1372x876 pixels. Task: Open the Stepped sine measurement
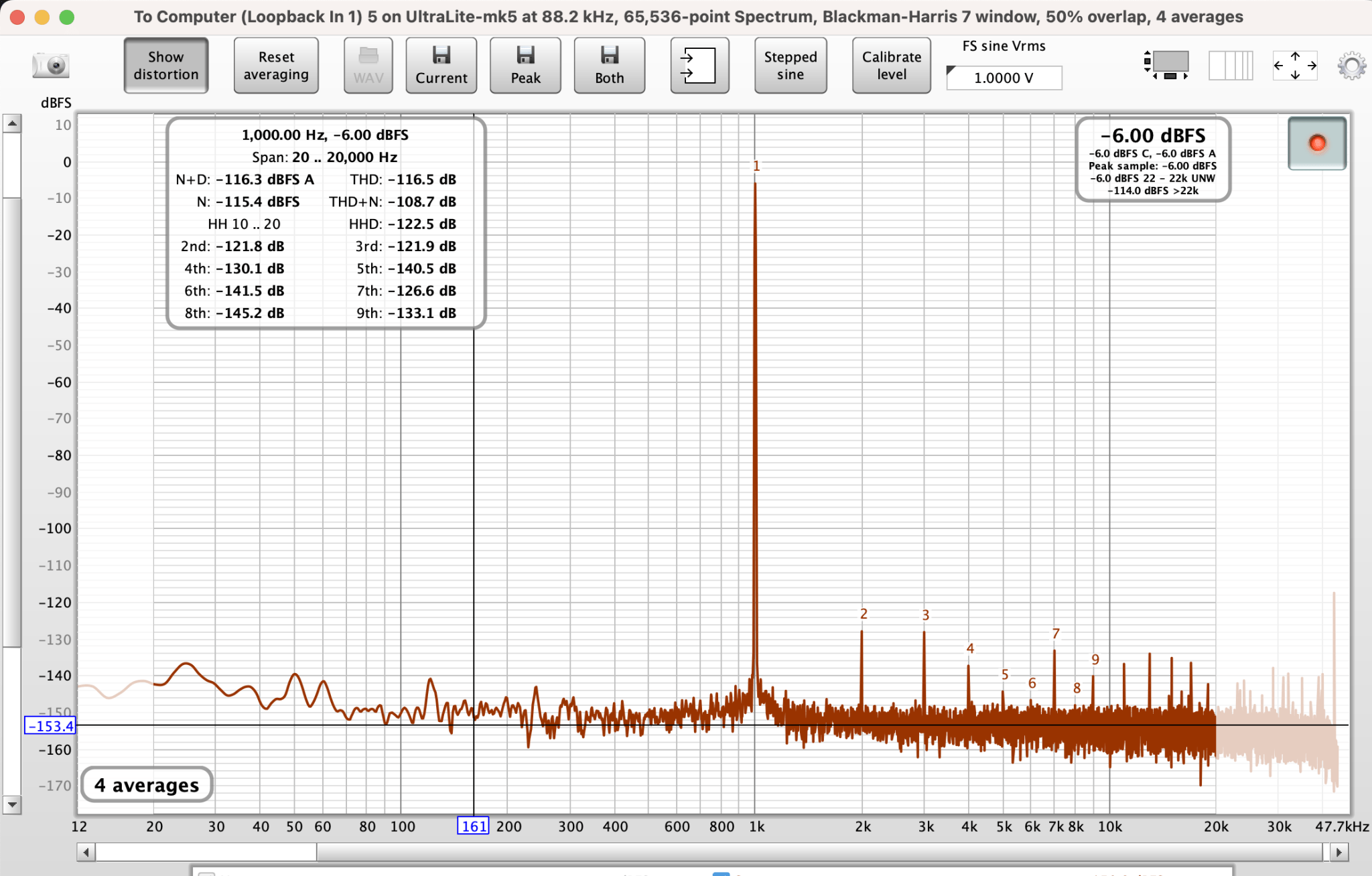pyautogui.click(x=791, y=66)
